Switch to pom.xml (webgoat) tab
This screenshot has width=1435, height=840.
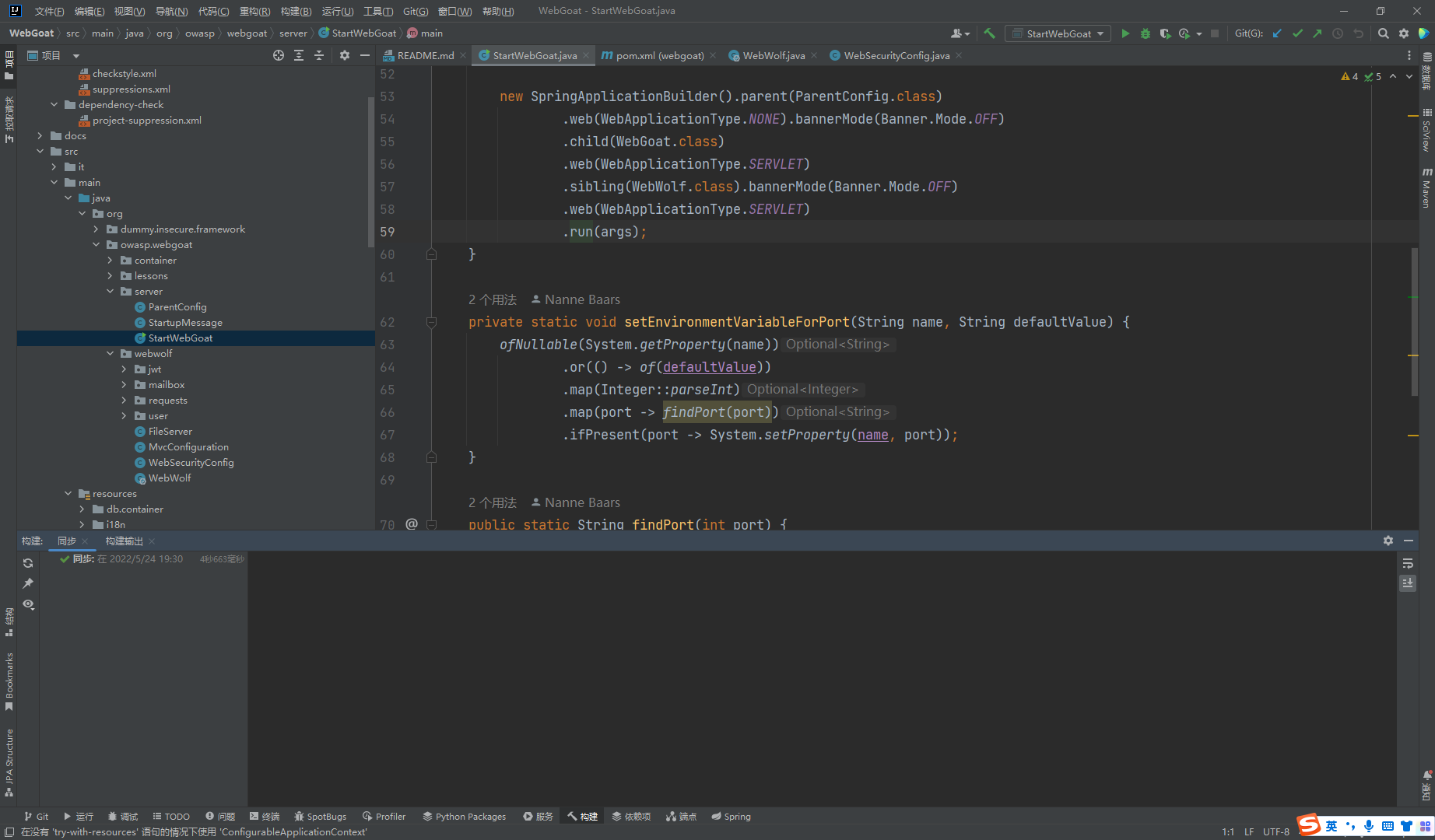(x=660, y=55)
